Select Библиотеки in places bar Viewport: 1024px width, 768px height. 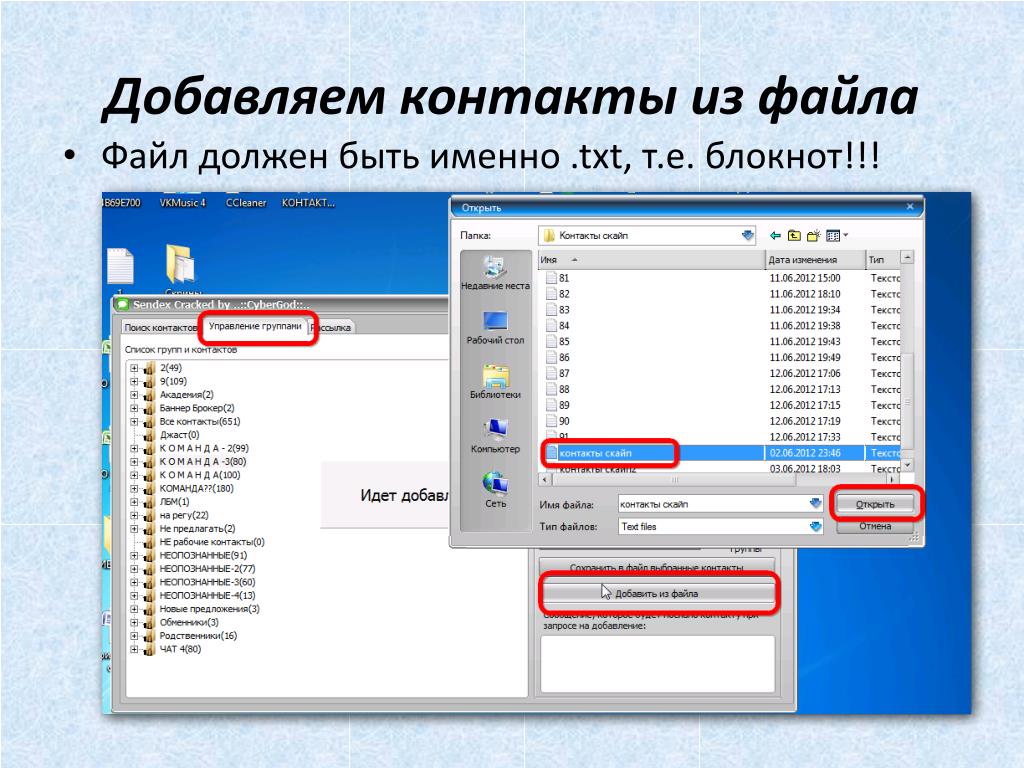click(495, 382)
